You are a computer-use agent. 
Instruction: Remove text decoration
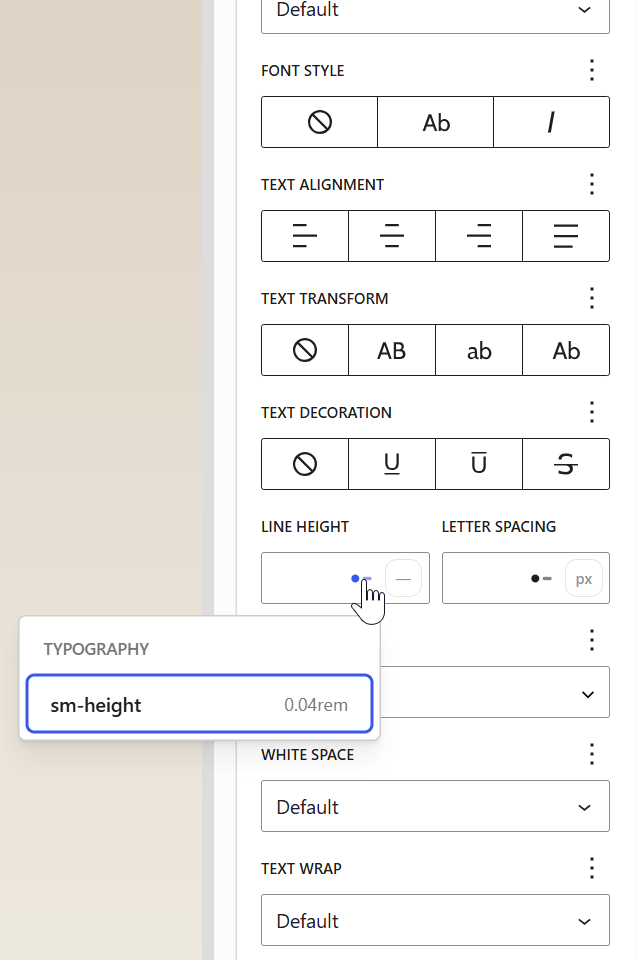(305, 464)
